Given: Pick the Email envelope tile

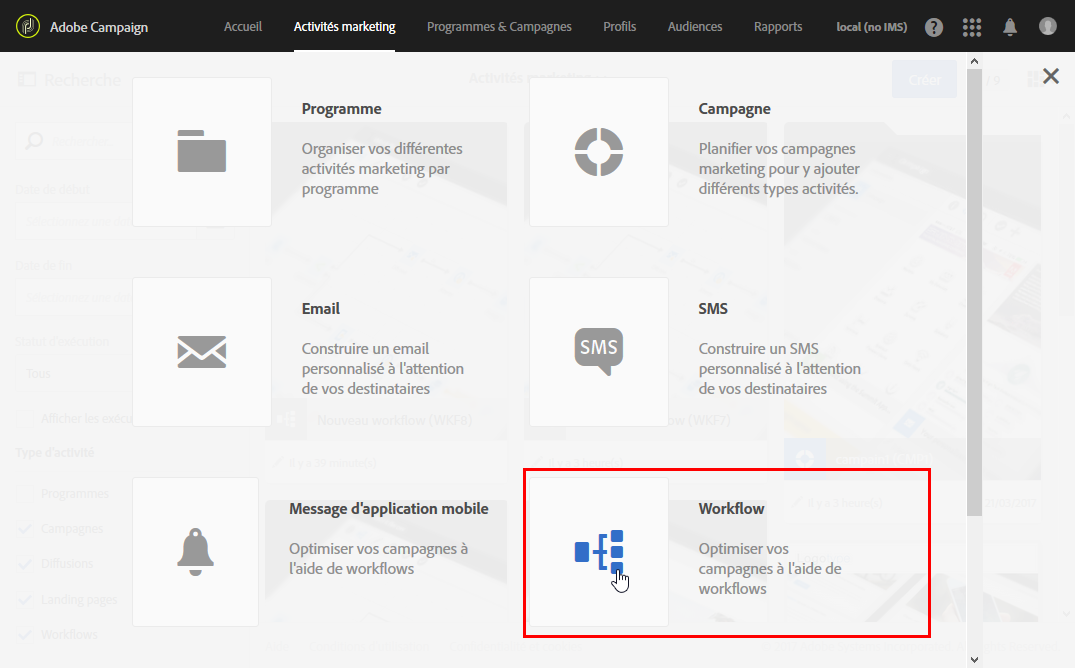Looking at the screenshot, I should pos(201,352).
